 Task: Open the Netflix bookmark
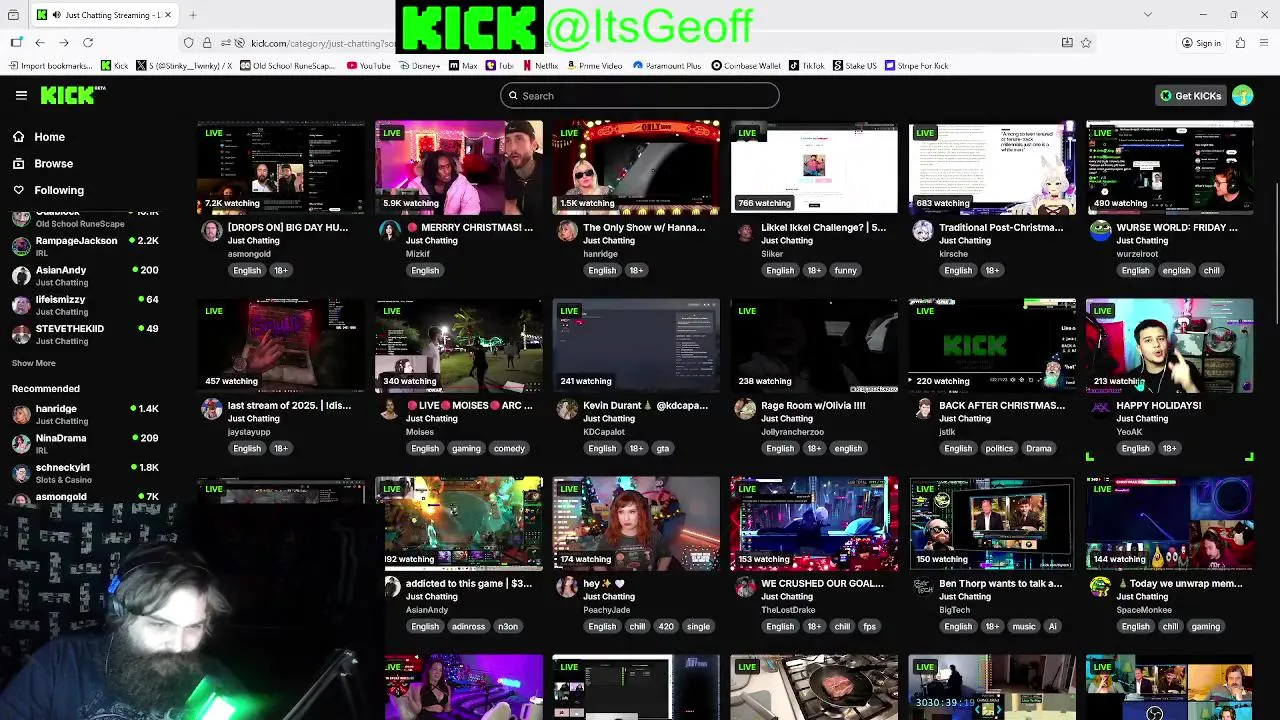click(540, 66)
